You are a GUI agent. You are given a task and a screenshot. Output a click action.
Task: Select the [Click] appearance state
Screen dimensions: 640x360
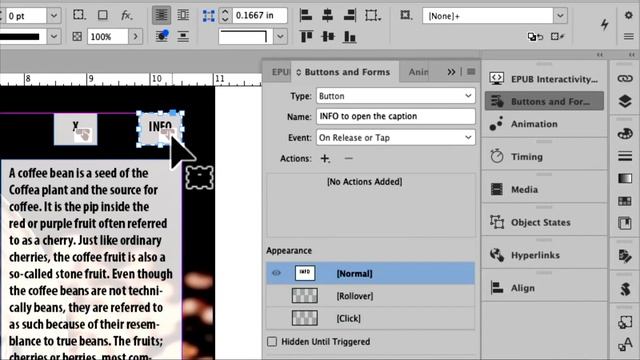coord(371,318)
